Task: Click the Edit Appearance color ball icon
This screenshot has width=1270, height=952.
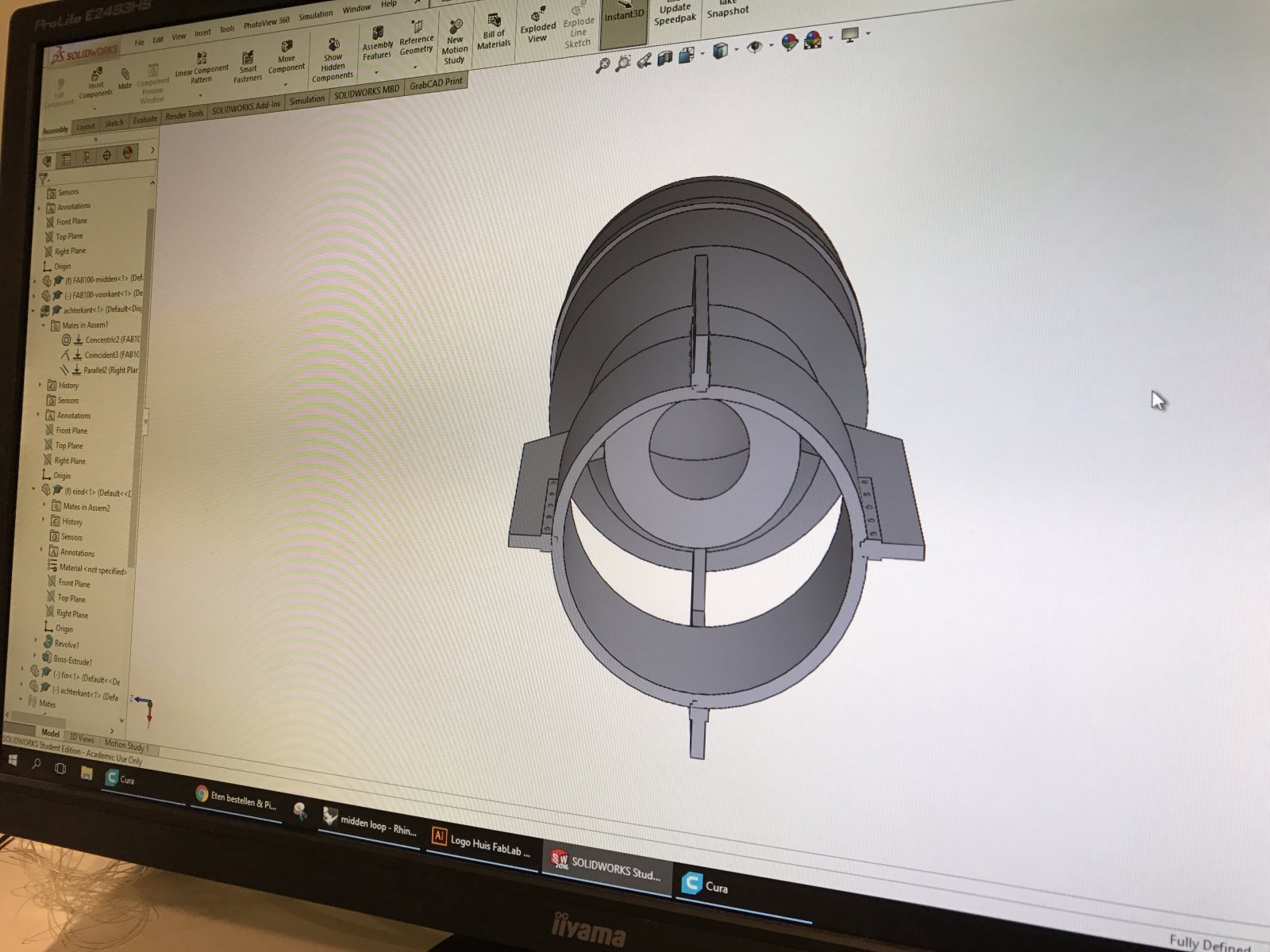Action: click(x=789, y=42)
